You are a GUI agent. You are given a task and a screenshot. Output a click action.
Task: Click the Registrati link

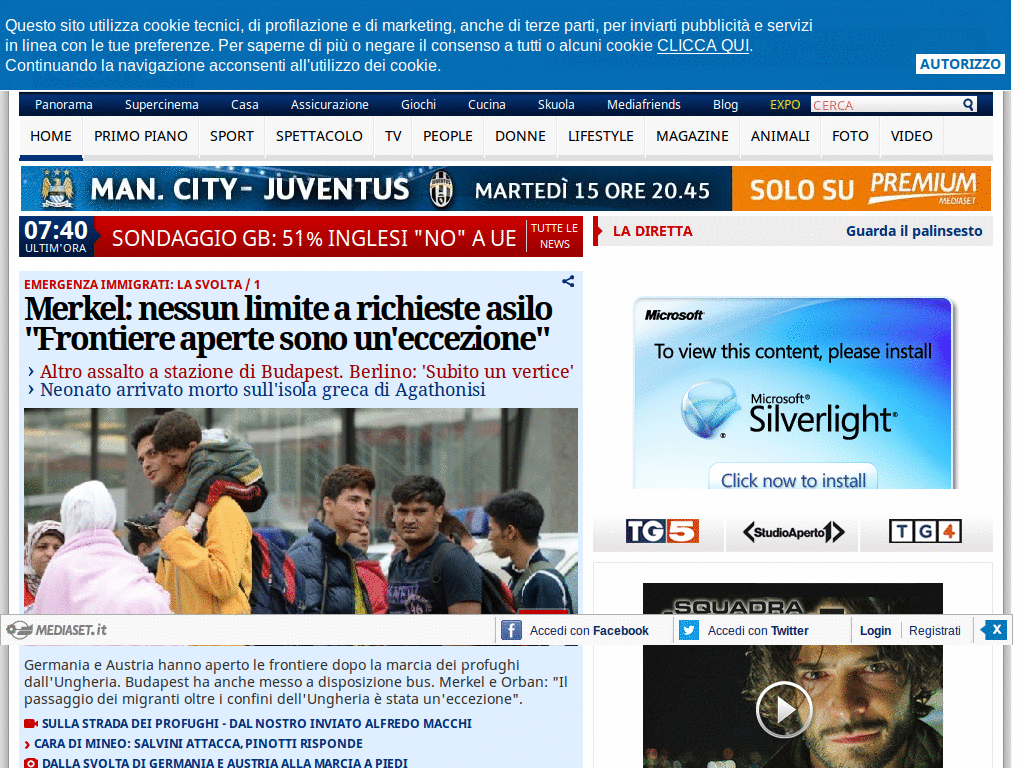(x=935, y=631)
